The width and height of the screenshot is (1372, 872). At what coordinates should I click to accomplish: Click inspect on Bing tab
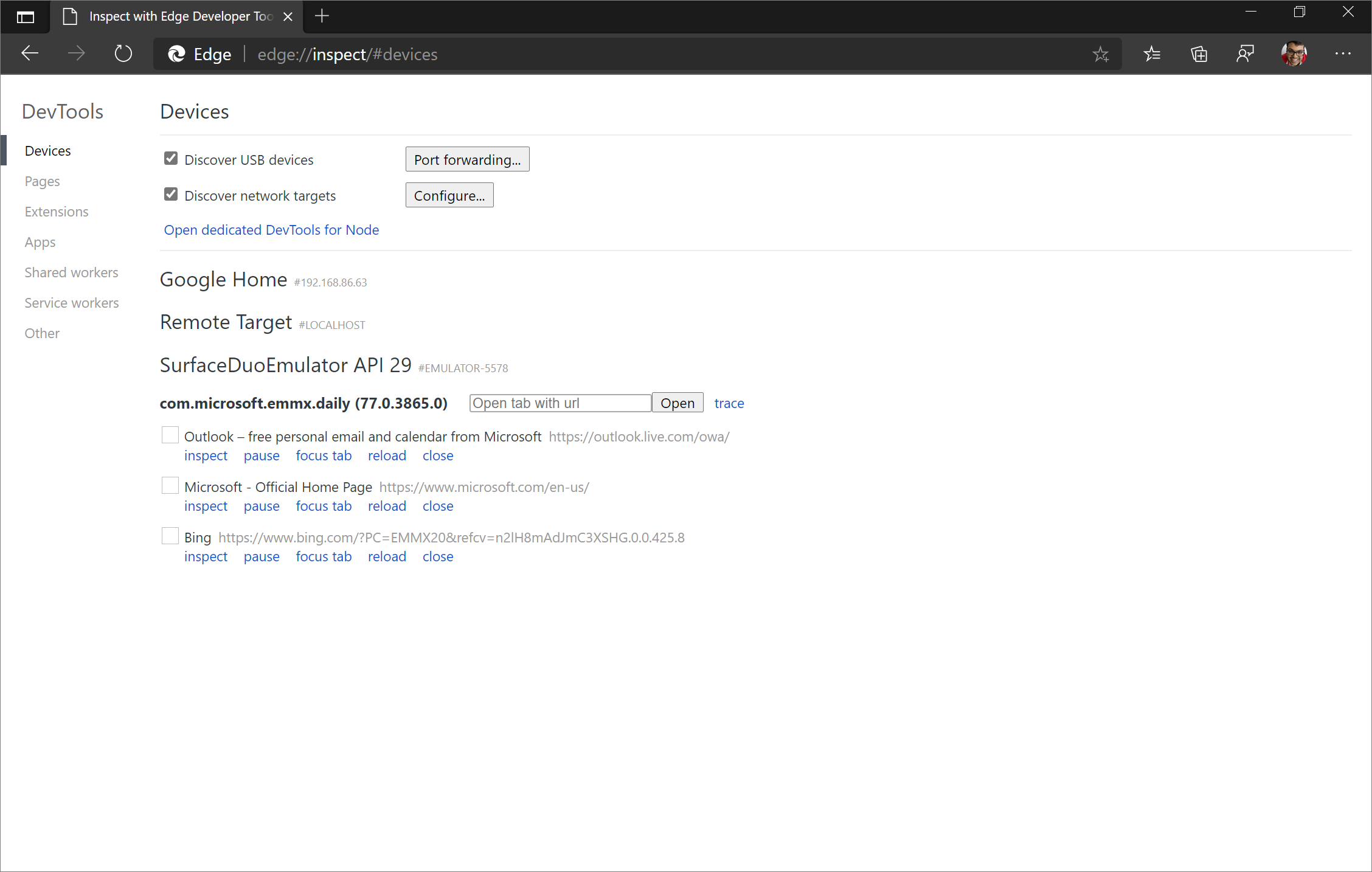tap(204, 556)
